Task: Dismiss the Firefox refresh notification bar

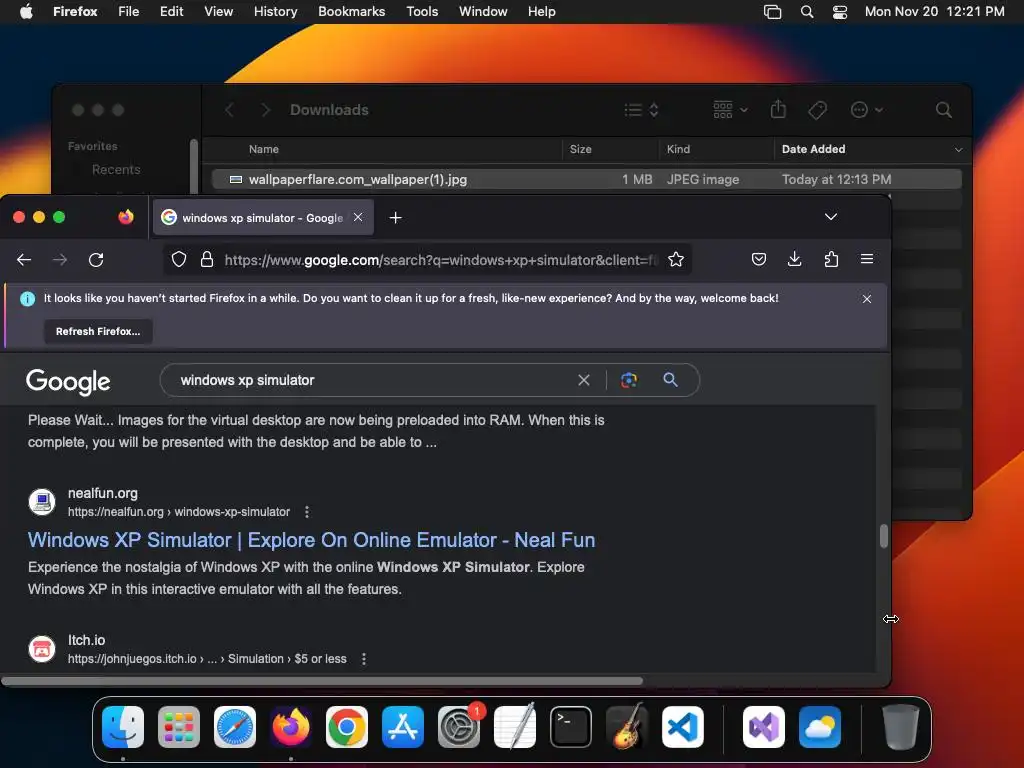Action: [x=867, y=298]
